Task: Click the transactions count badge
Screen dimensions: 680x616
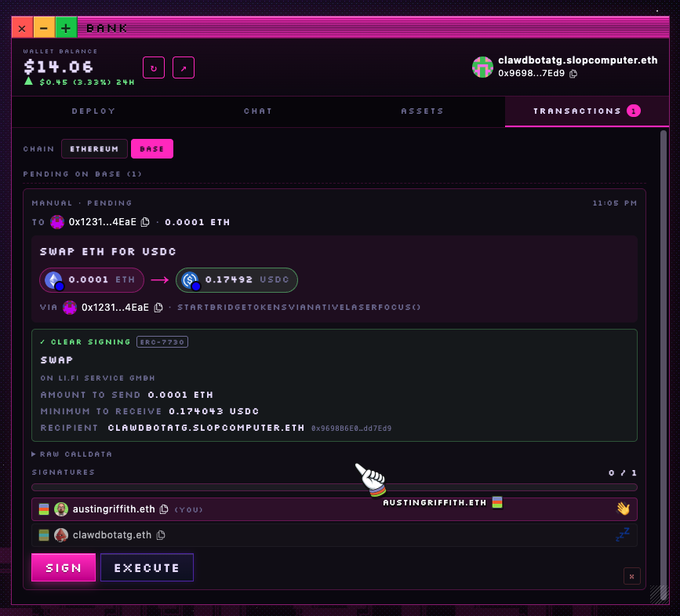Action: [x=634, y=111]
